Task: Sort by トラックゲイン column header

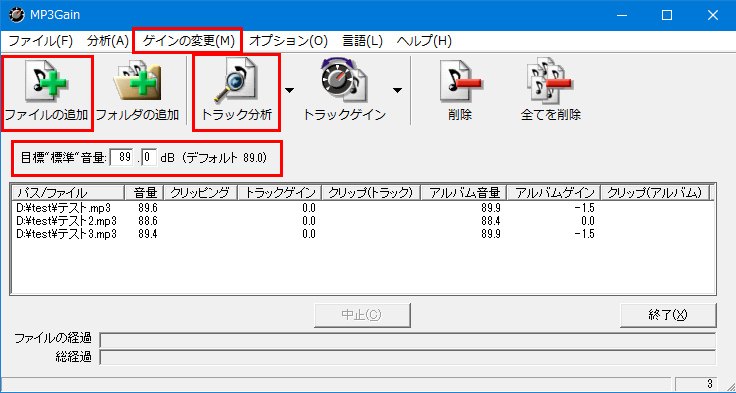Action: 280,193
